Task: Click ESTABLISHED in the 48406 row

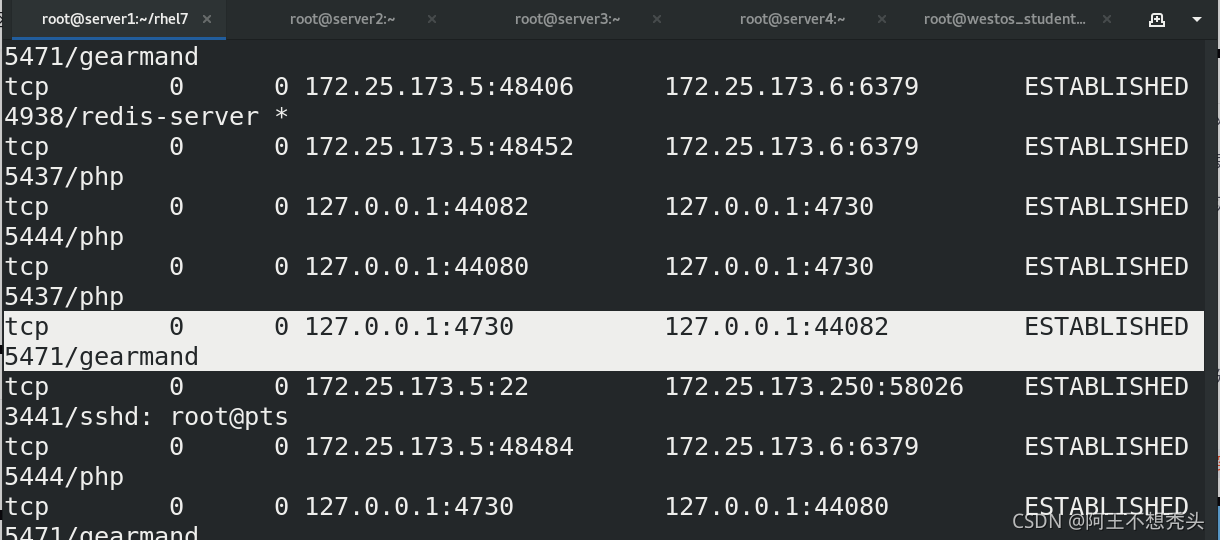Action: (x=1106, y=87)
